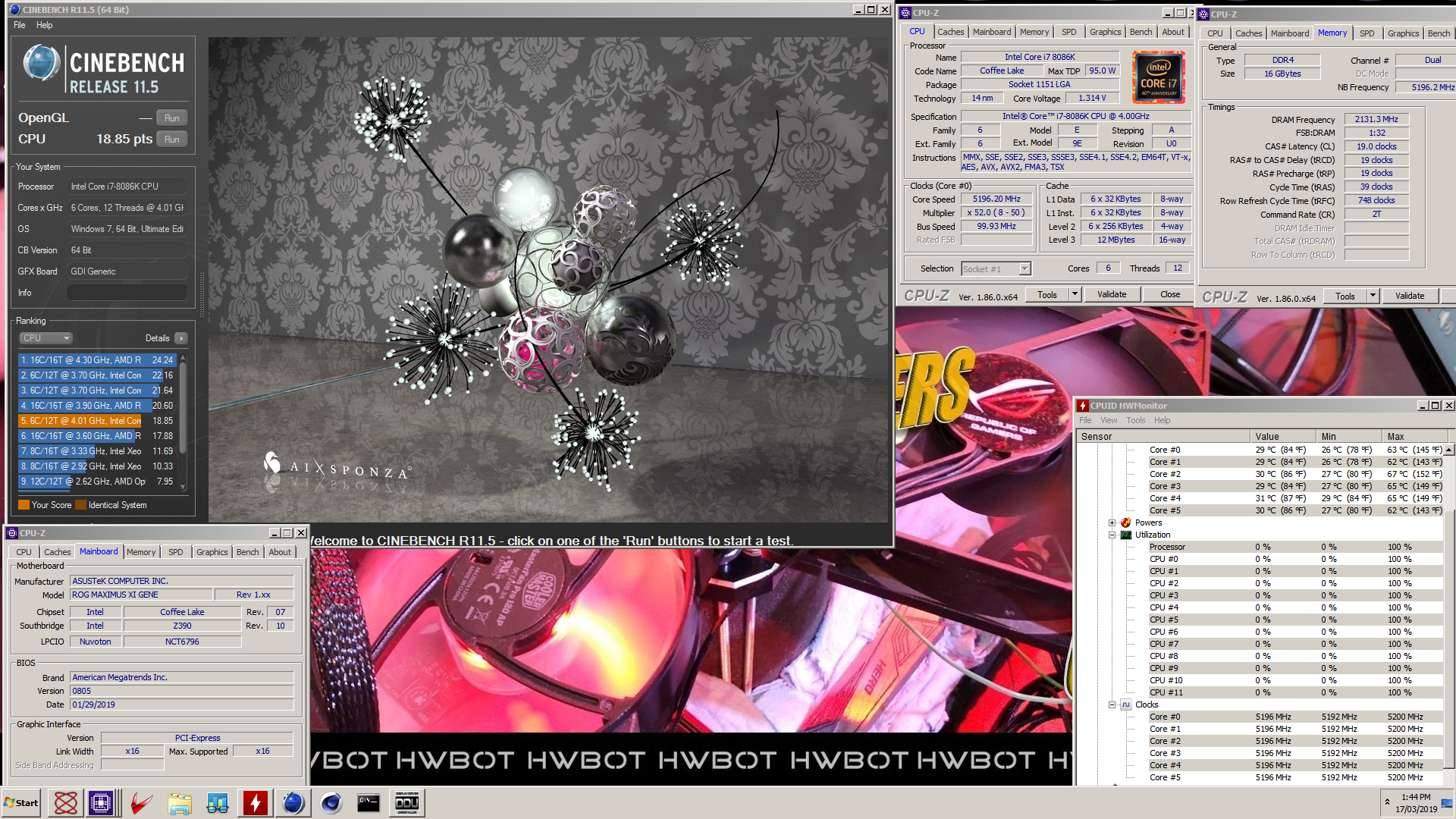Open Windows Explorer folder from taskbar

point(180,802)
